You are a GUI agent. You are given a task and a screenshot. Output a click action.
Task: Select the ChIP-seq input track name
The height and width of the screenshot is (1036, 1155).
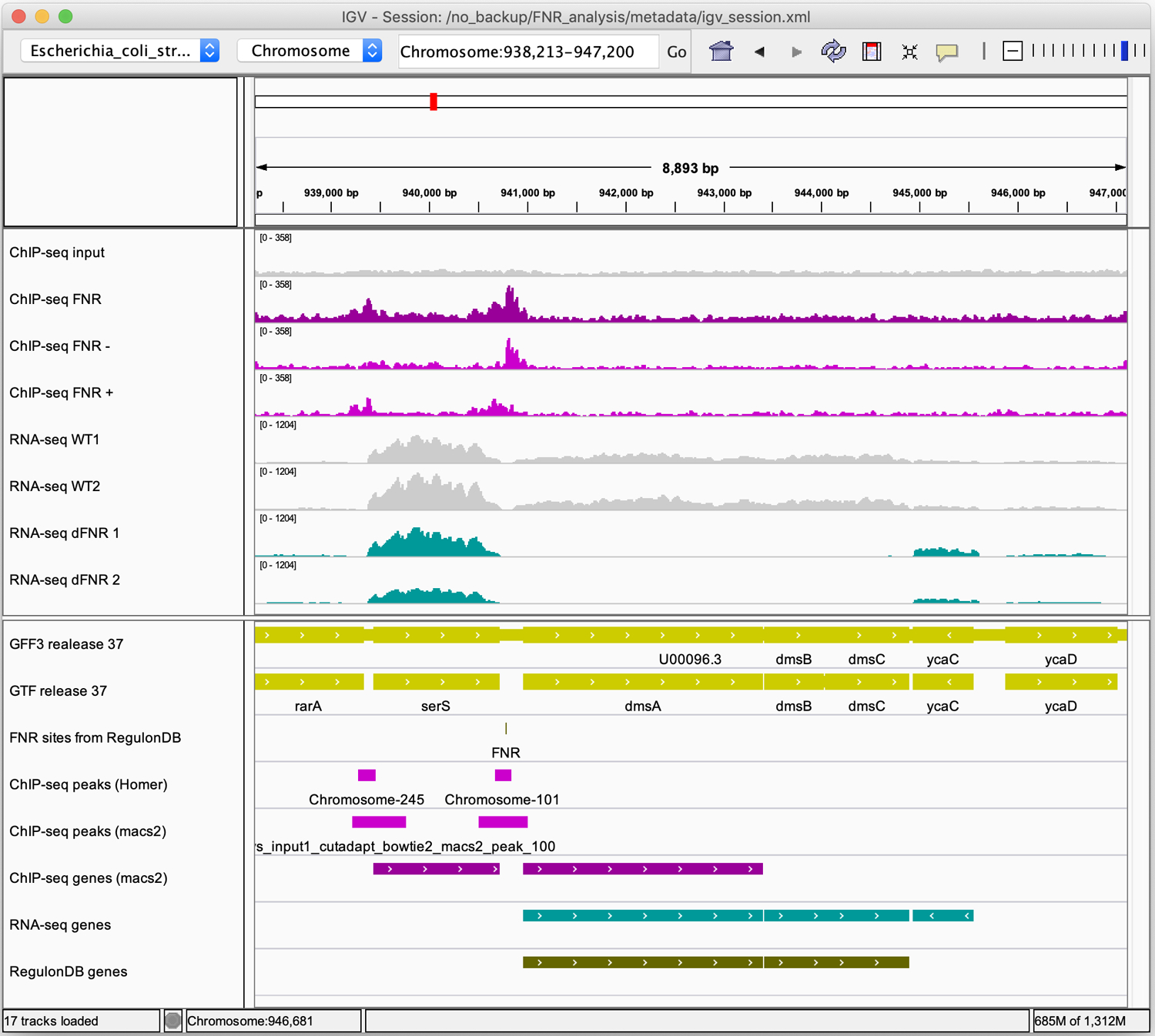[x=57, y=252]
